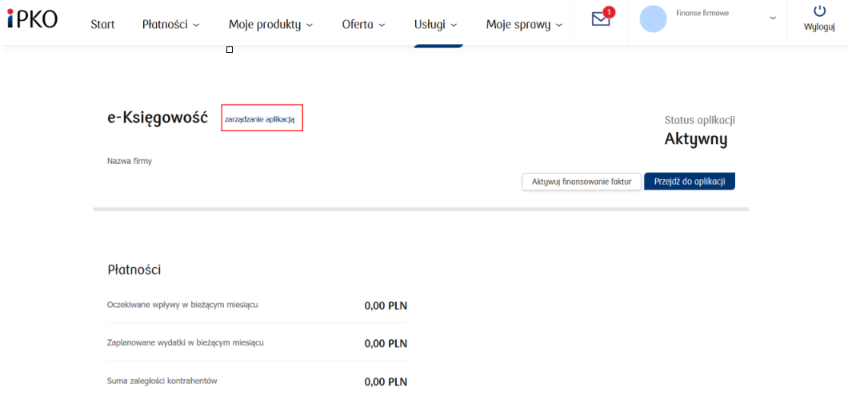Viewport: 852px width, 416px height.
Task: Expand the Moje sprawy chevron arrow
Action: point(559,25)
